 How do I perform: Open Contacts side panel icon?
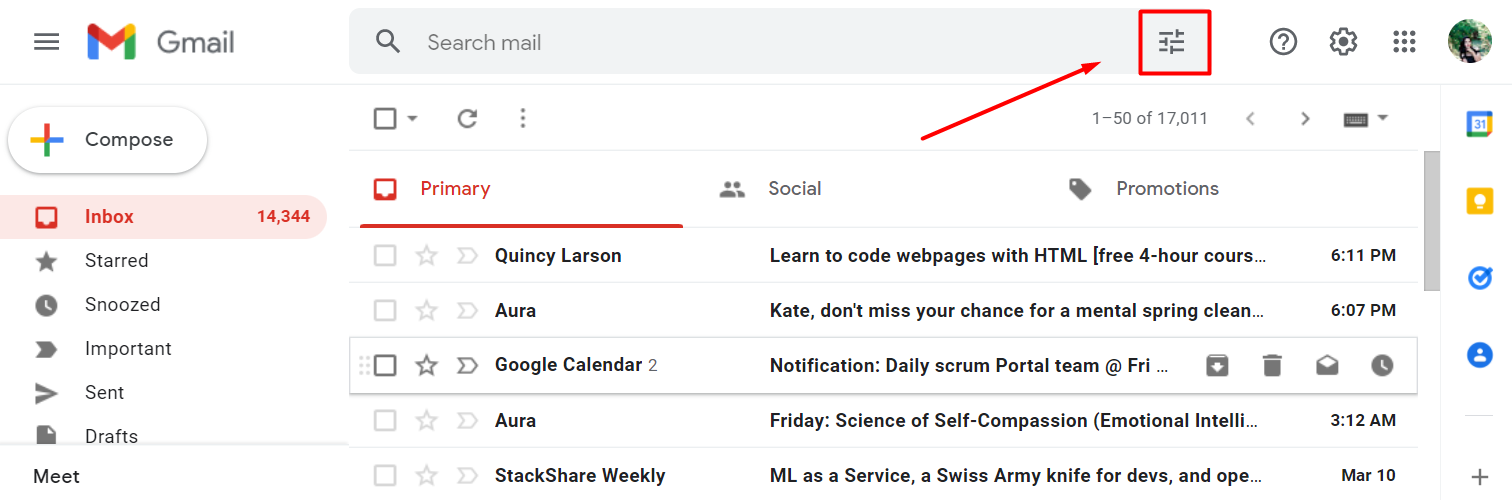tap(1480, 355)
